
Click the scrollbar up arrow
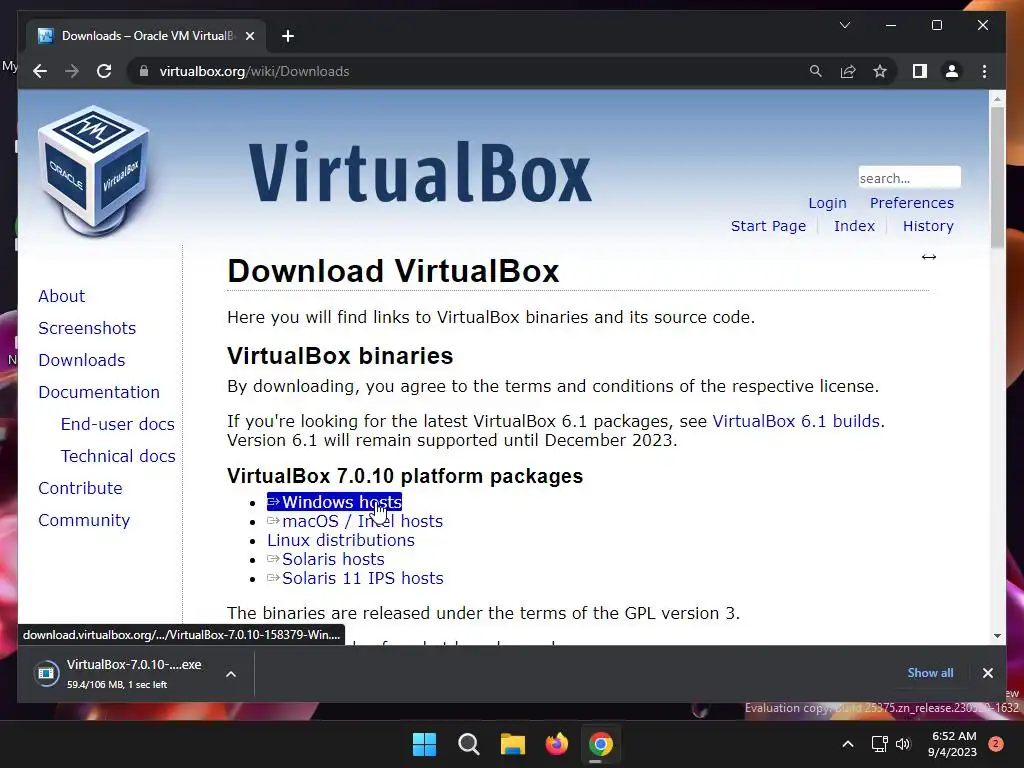point(997,99)
